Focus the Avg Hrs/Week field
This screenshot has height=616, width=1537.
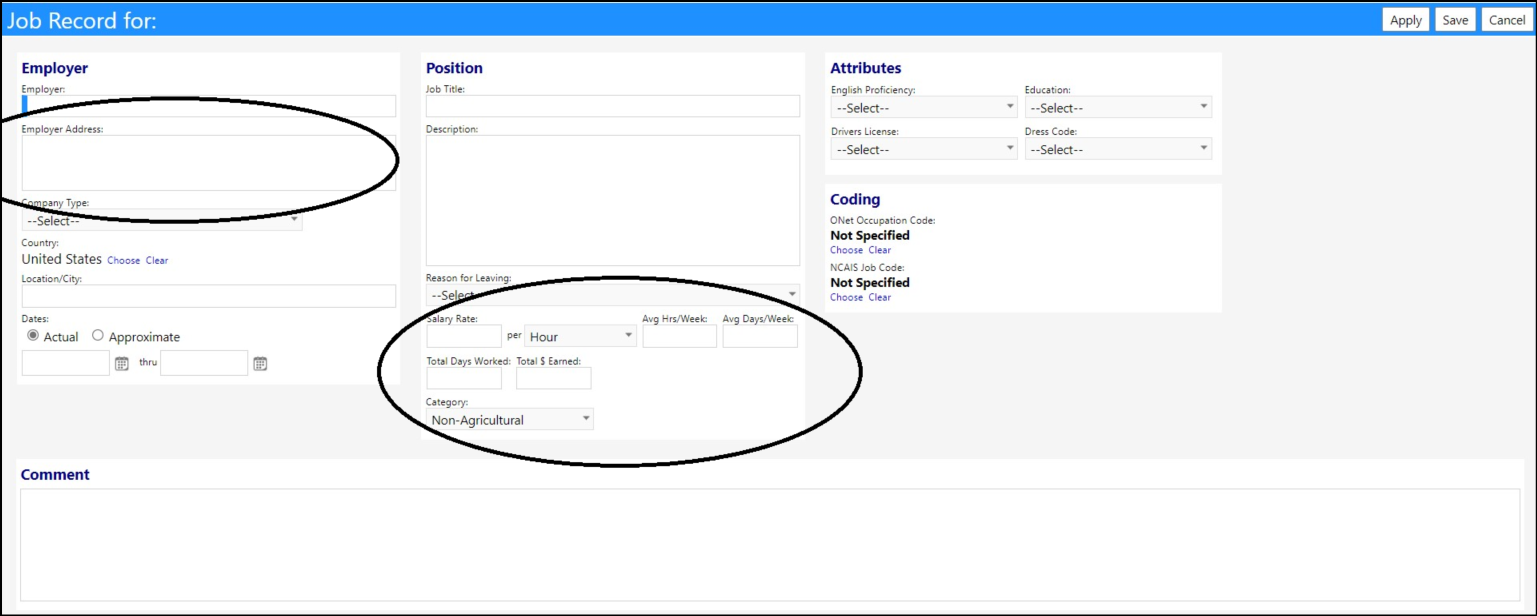(680, 336)
